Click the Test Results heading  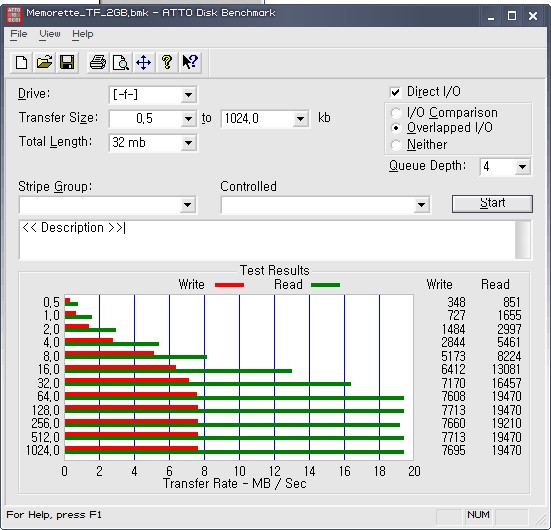point(275,271)
